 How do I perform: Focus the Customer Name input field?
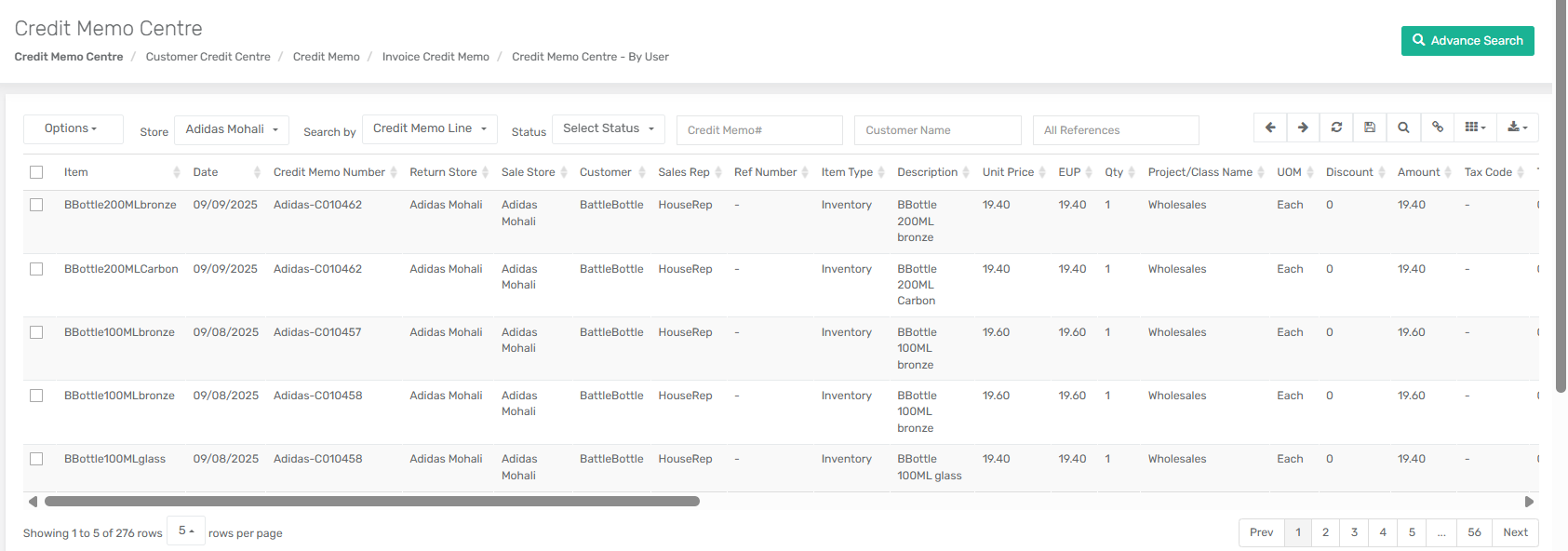coord(937,130)
